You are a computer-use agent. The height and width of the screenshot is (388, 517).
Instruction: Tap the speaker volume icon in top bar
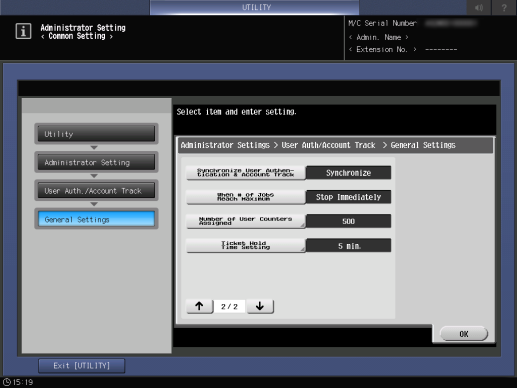pos(479,7)
